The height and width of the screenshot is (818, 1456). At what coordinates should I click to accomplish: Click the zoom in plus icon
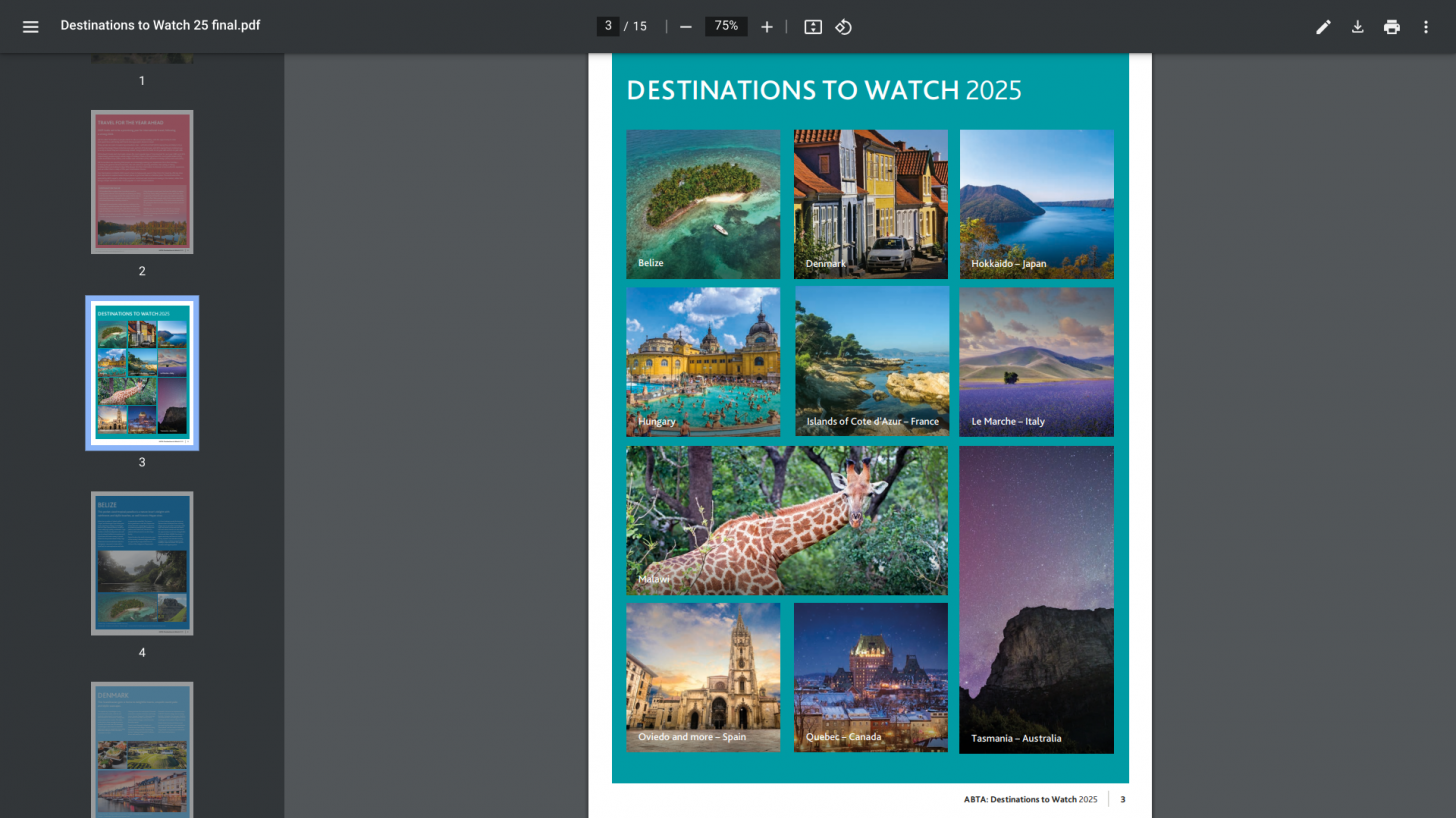click(767, 27)
